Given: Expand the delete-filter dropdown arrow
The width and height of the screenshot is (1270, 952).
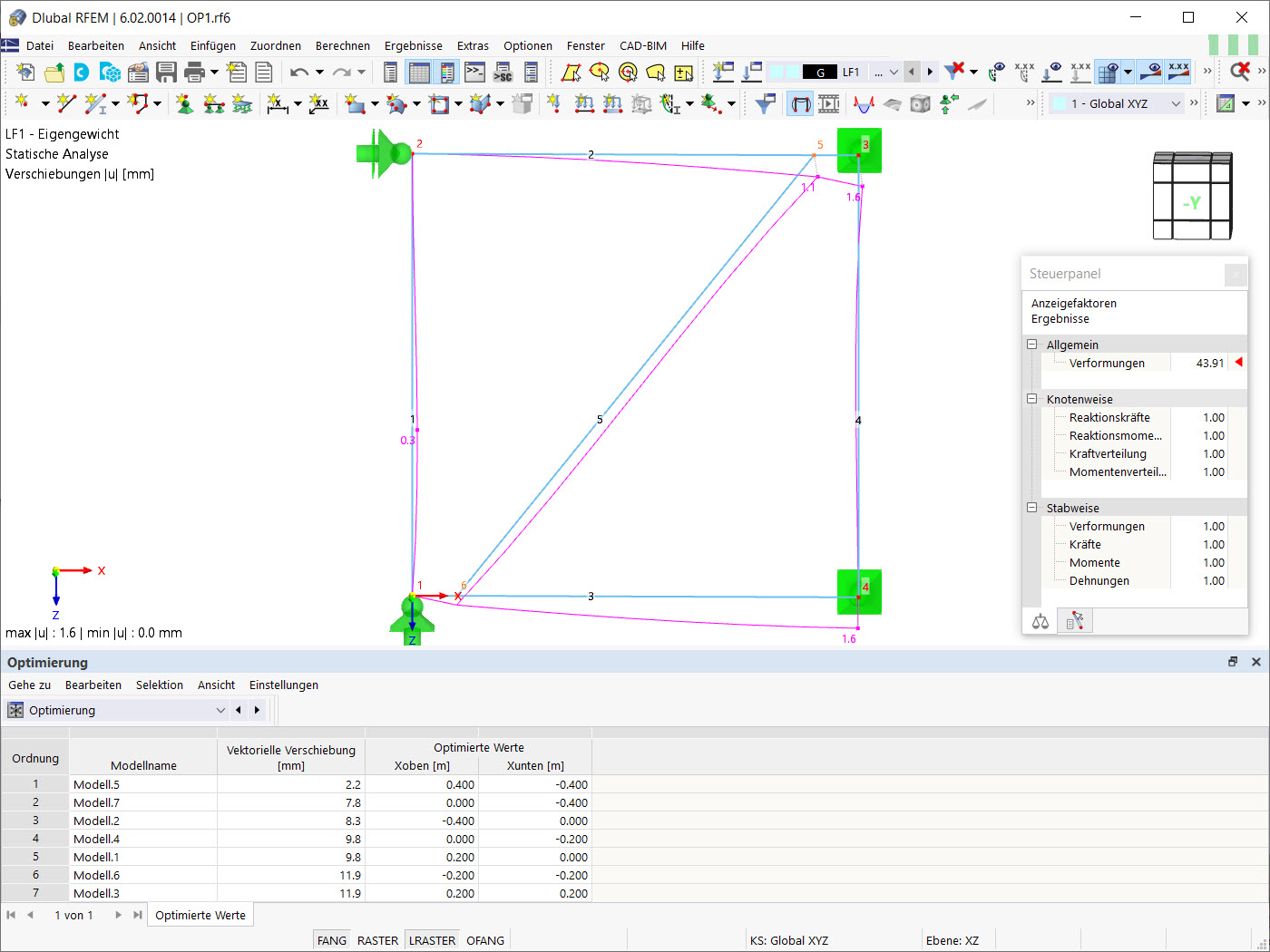Looking at the screenshot, I should click(x=973, y=73).
